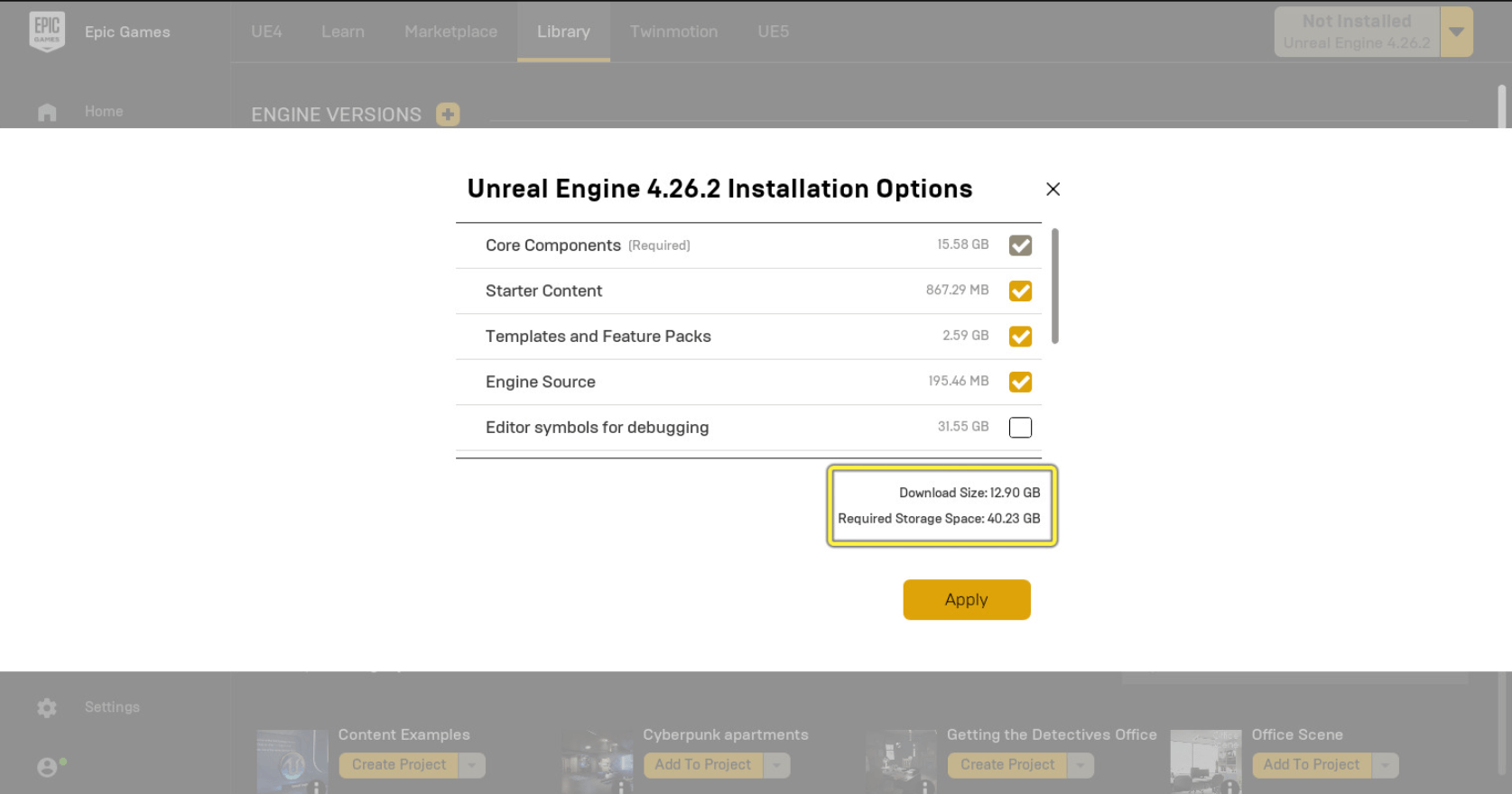The image size is (1512, 794).
Task: Open the Settings gear icon
Action: point(47,708)
